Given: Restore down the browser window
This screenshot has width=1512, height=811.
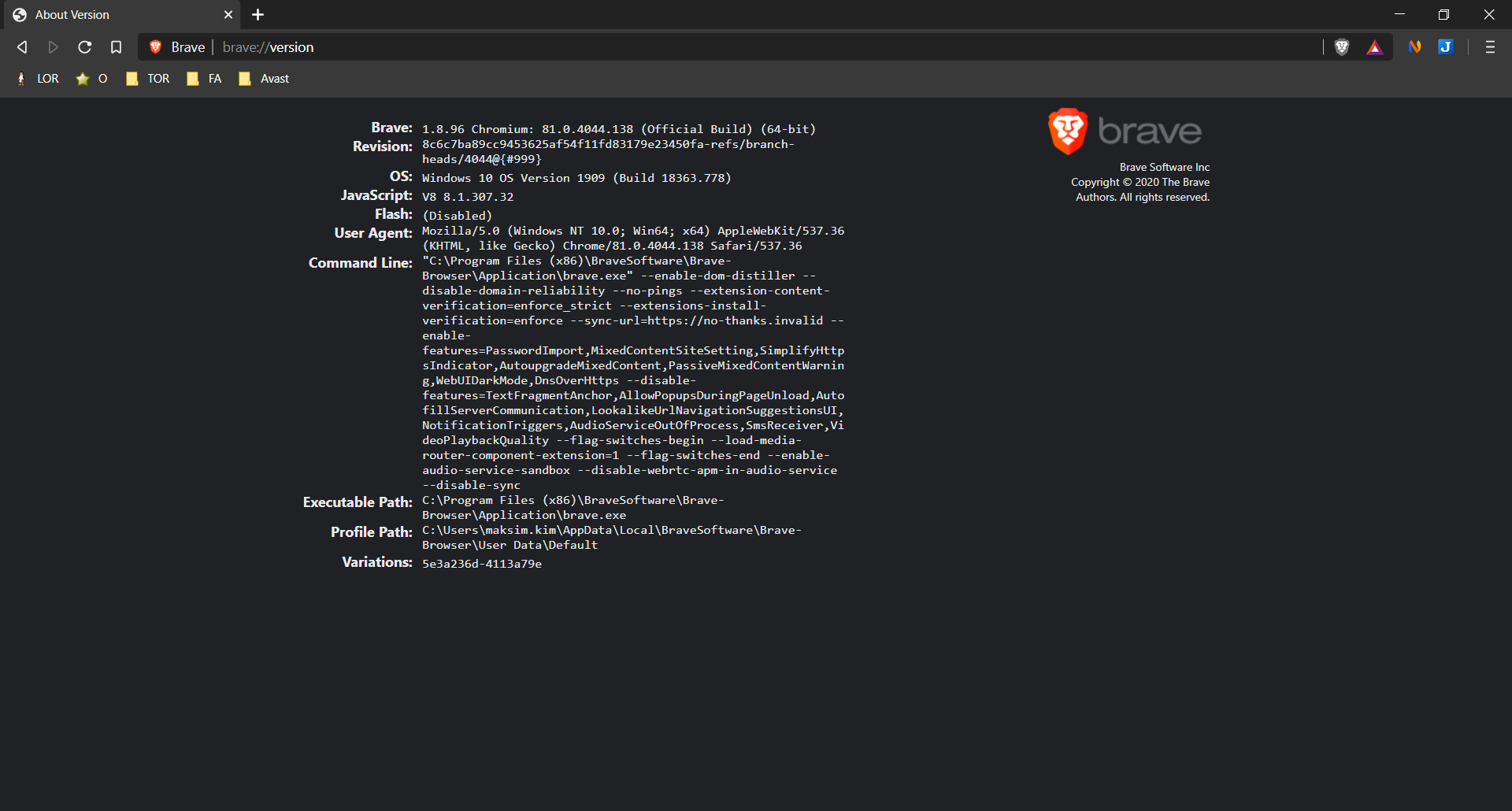Looking at the screenshot, I should coord(1443,14).
